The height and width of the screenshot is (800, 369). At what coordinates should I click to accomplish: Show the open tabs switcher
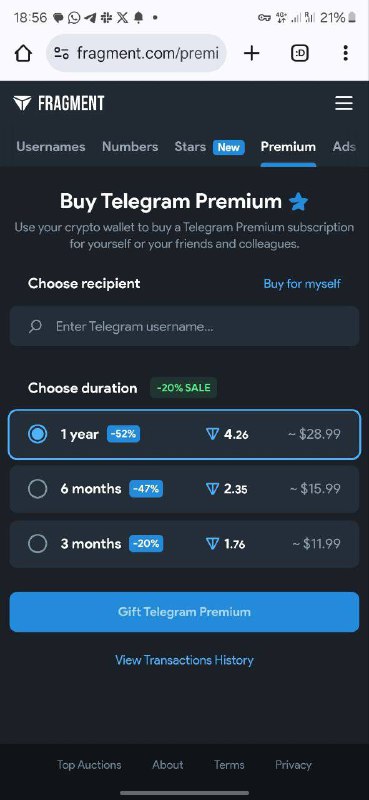click(x=300, y=53)
